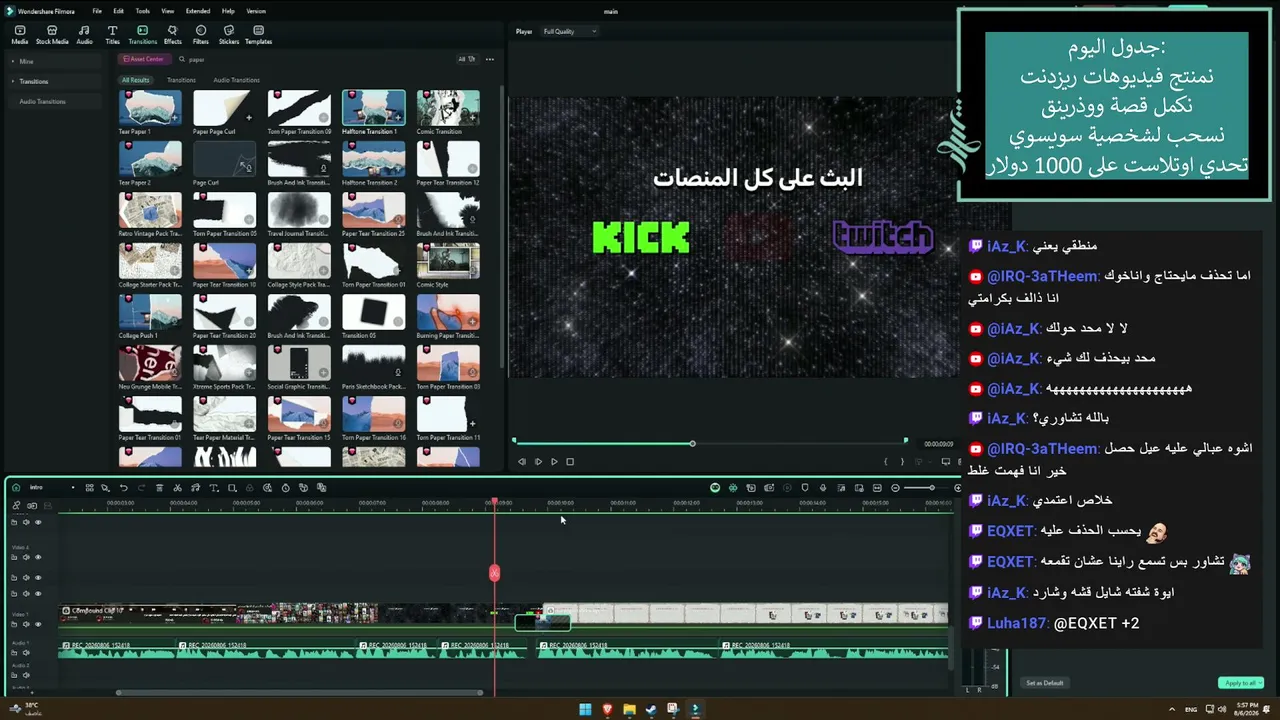This screenshot has height=720, width=1280.
Task: Switch to the Audio panel
Action: pyautogui.click(x=84, y=35)
